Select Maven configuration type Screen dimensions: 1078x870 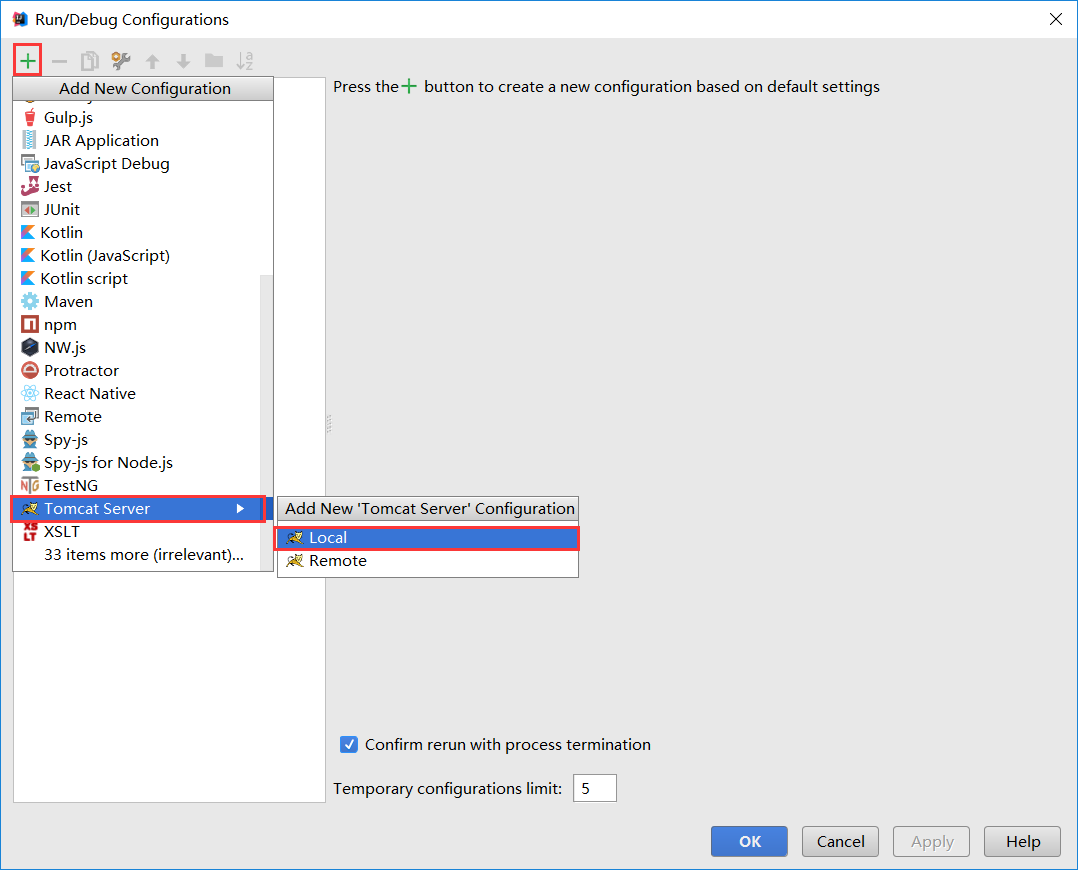coord(136,302)
